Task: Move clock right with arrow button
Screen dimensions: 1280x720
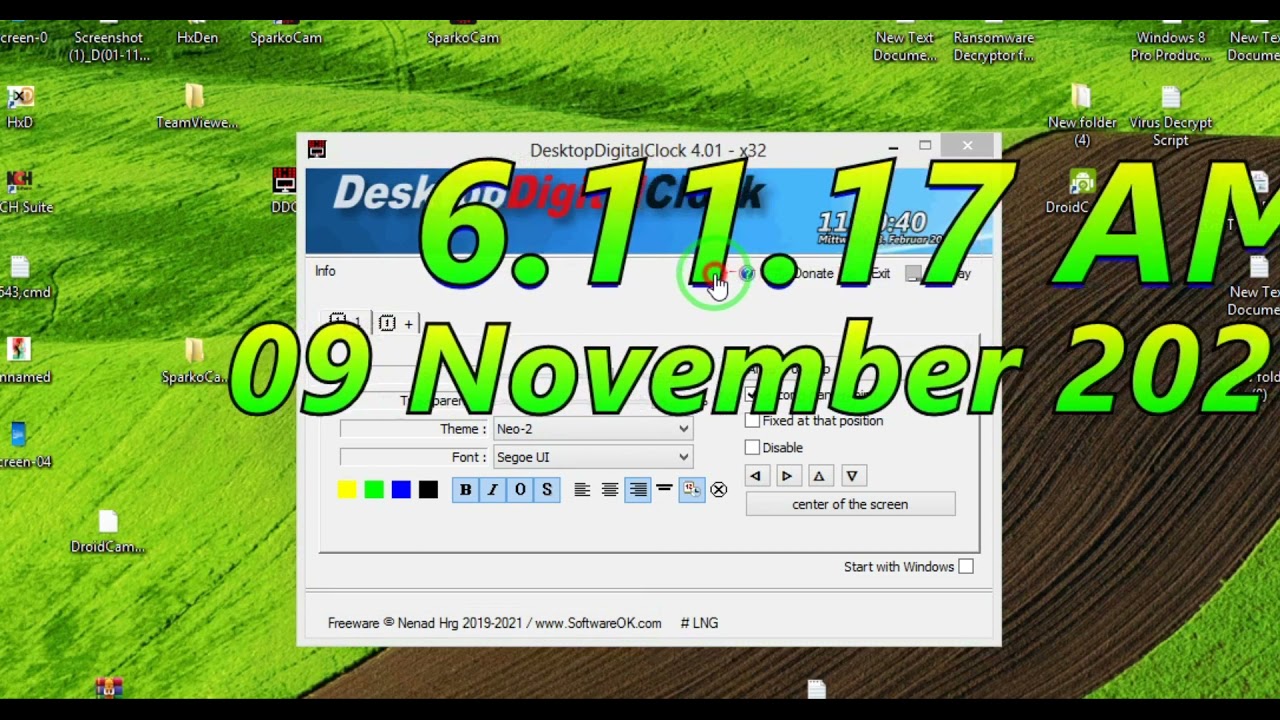Action: click(x=787, y=477)
